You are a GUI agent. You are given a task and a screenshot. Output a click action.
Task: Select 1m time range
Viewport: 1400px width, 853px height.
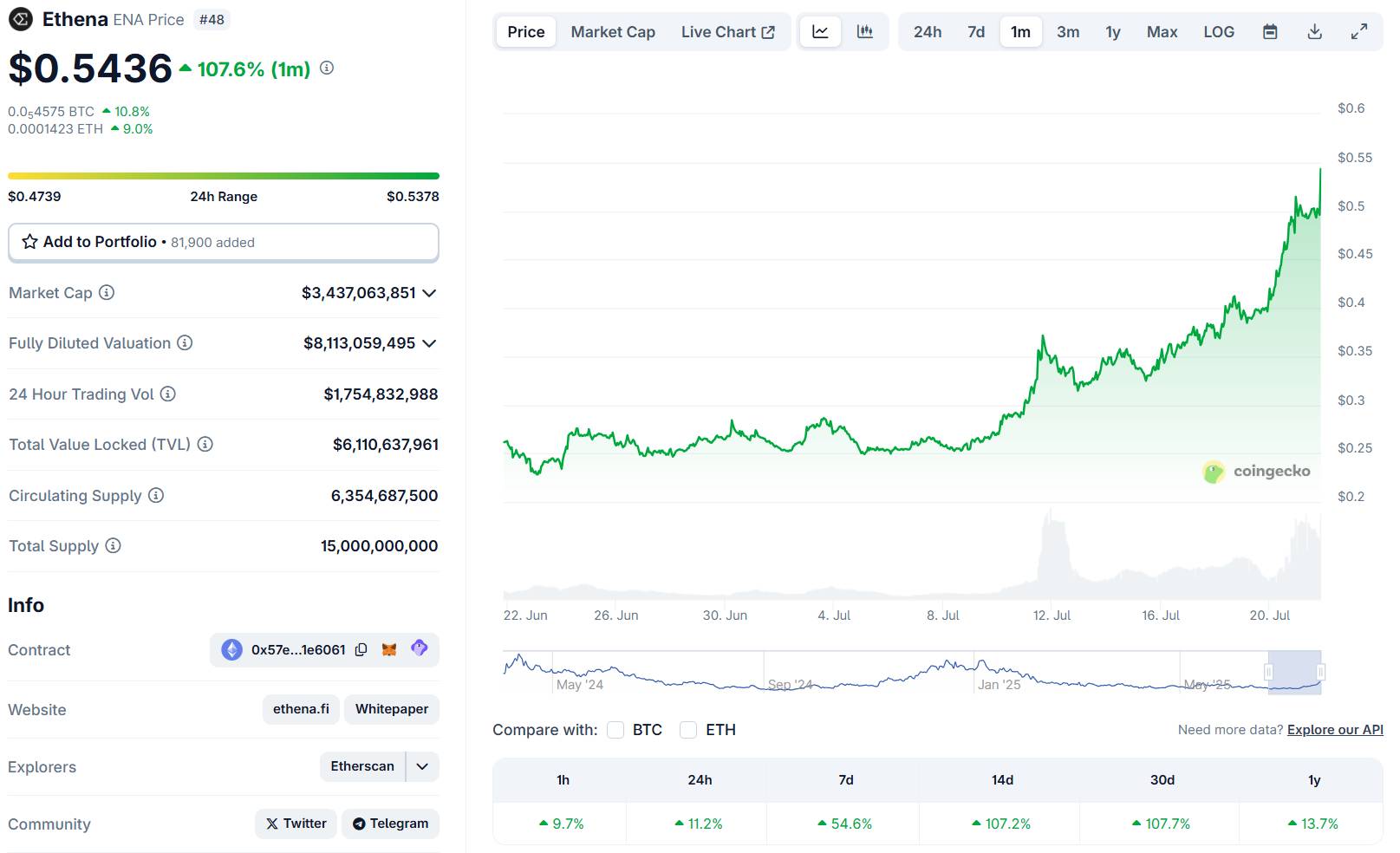point(1021,32)
